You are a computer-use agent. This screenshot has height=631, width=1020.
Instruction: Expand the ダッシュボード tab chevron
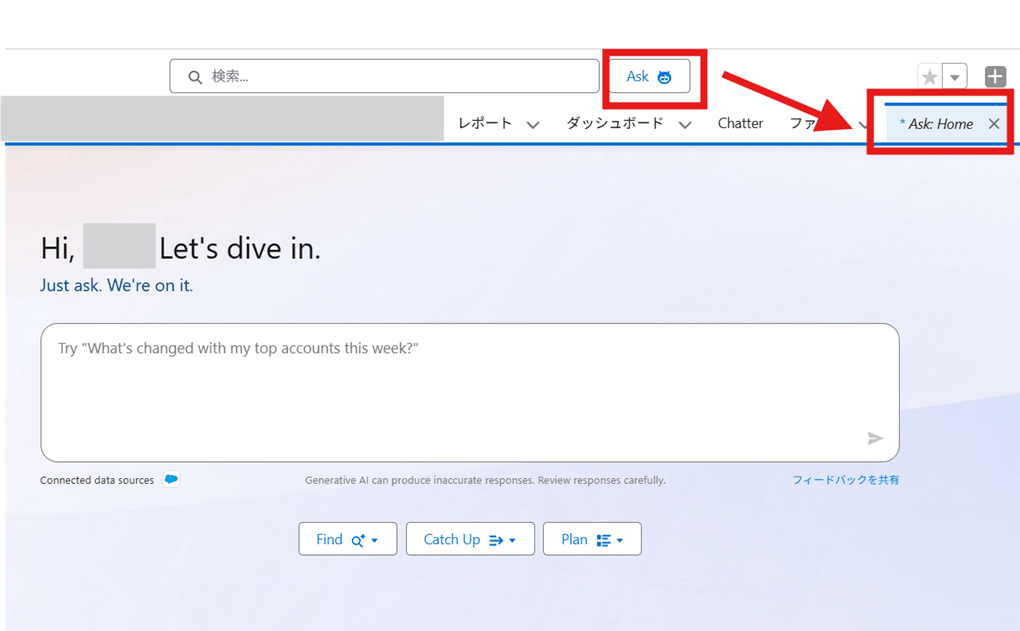[685, 124]
